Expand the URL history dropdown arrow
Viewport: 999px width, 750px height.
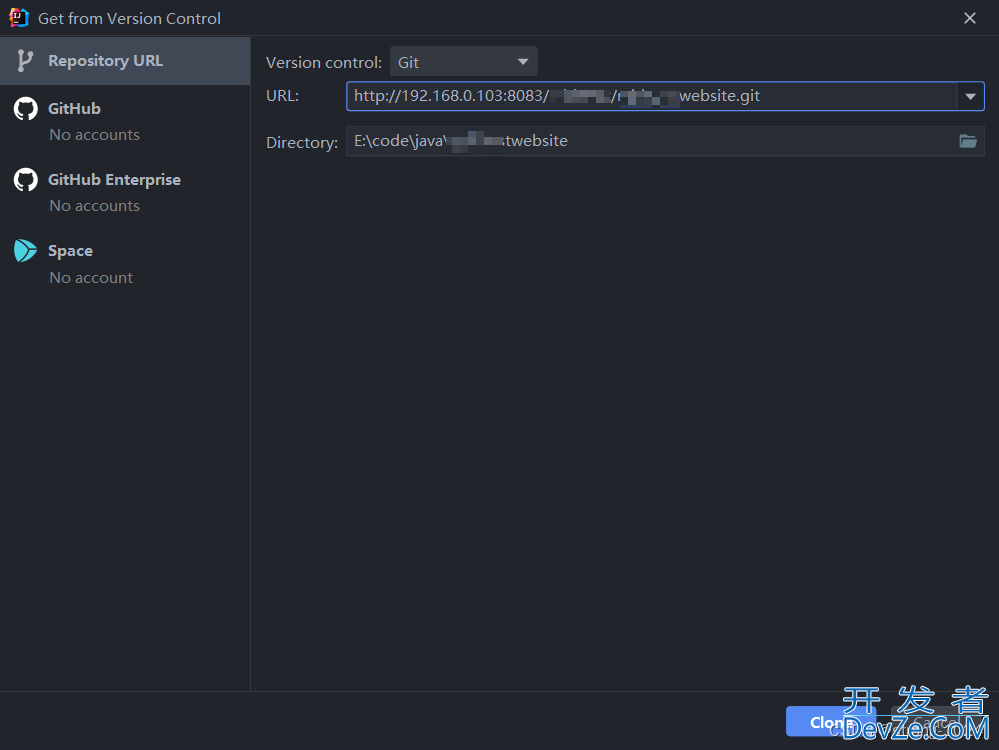tap(970, 96)
